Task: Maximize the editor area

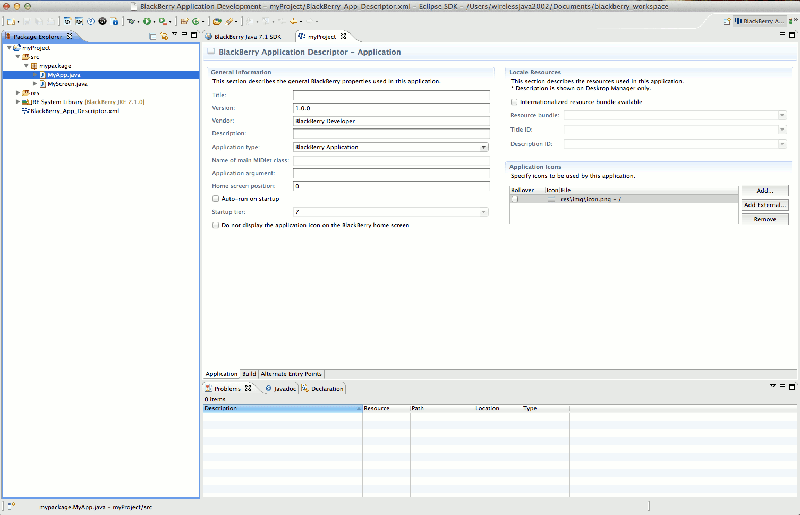Action: 792,35
